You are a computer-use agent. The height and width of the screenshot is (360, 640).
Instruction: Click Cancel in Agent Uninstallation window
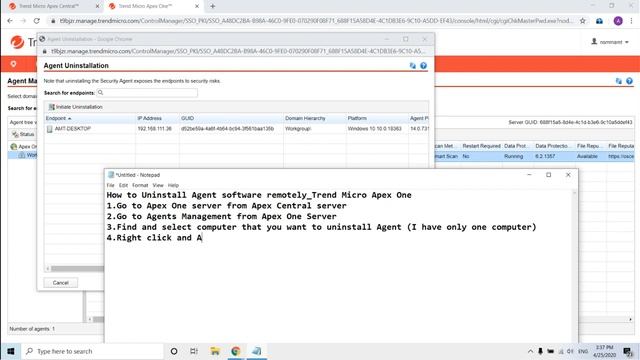[x=60, y=282]
